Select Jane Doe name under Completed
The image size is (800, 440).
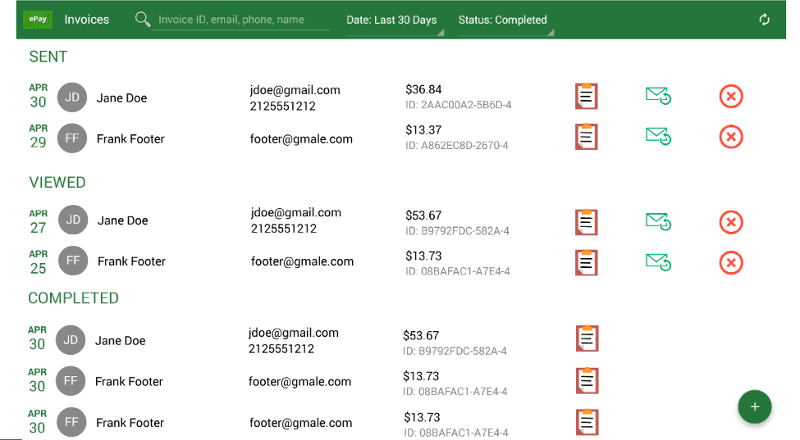click(120, 340)
